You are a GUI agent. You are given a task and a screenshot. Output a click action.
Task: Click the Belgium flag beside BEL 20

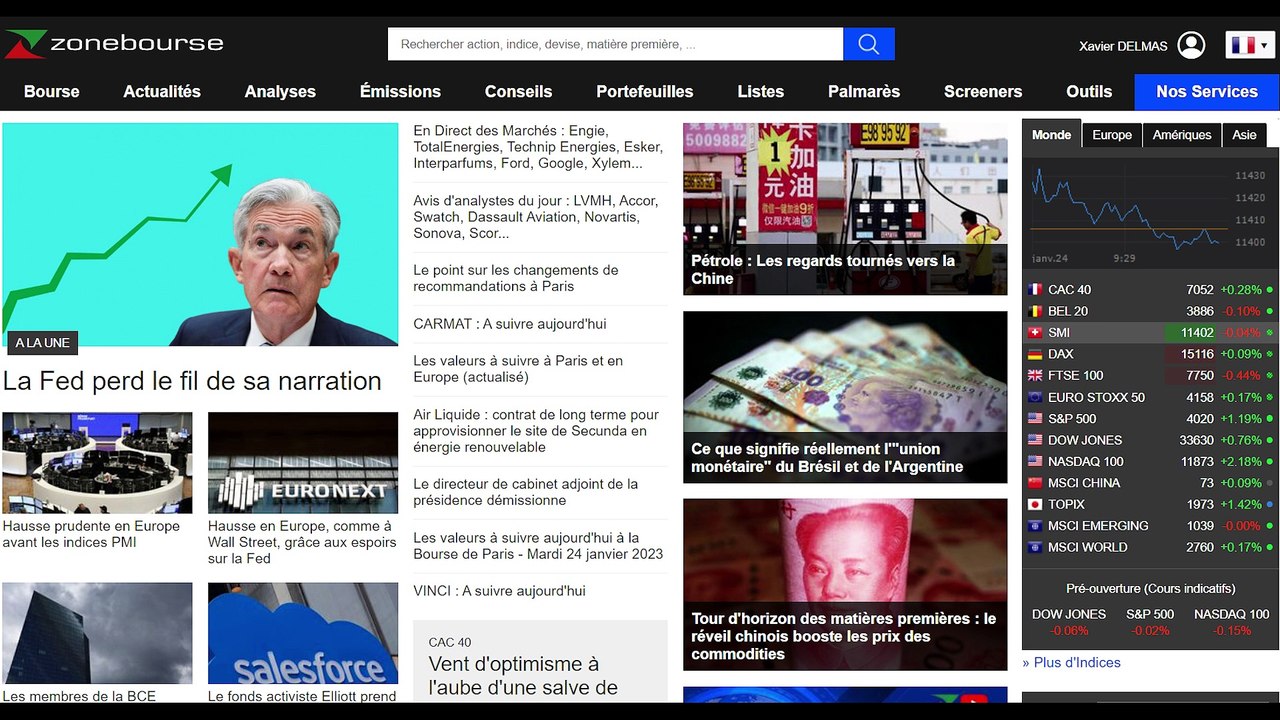(1035, 311)
